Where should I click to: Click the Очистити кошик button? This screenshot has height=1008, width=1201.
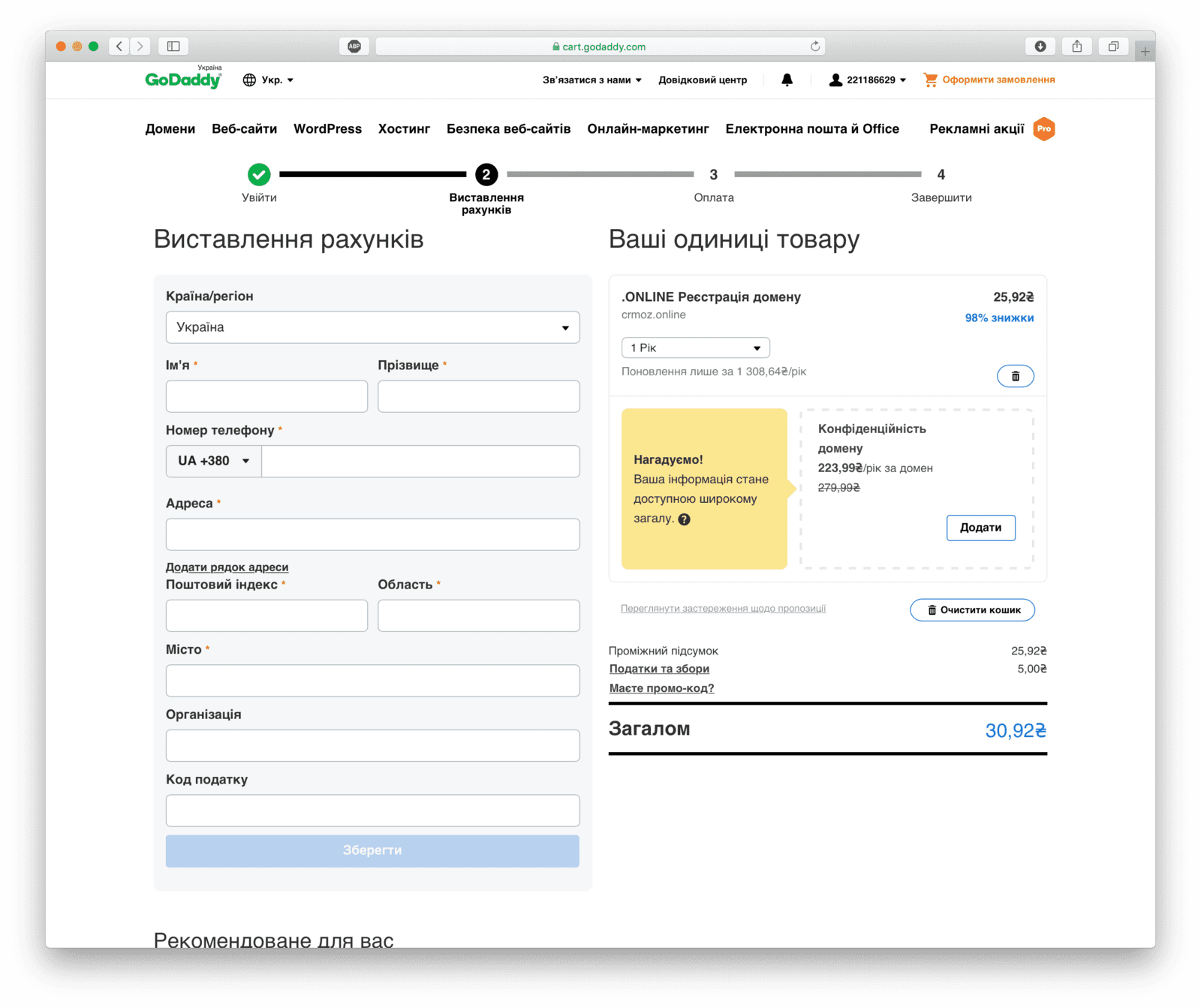point(972,610)
